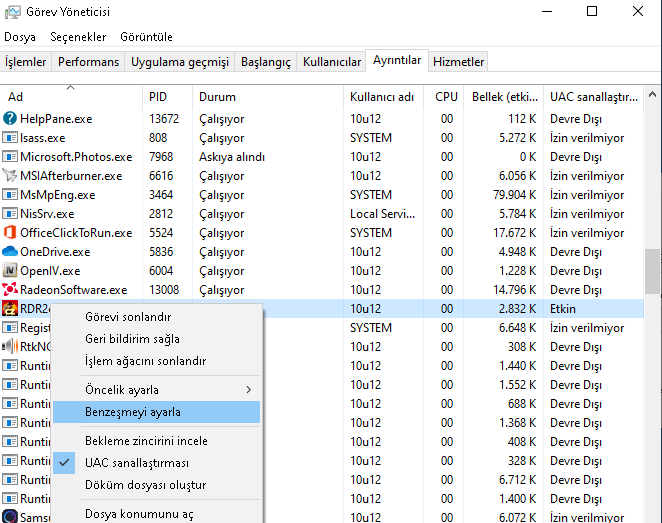This screenshot has height=523, width=662.
Task: Select the HelpPane.exe process name
Action: click(56, 119)
